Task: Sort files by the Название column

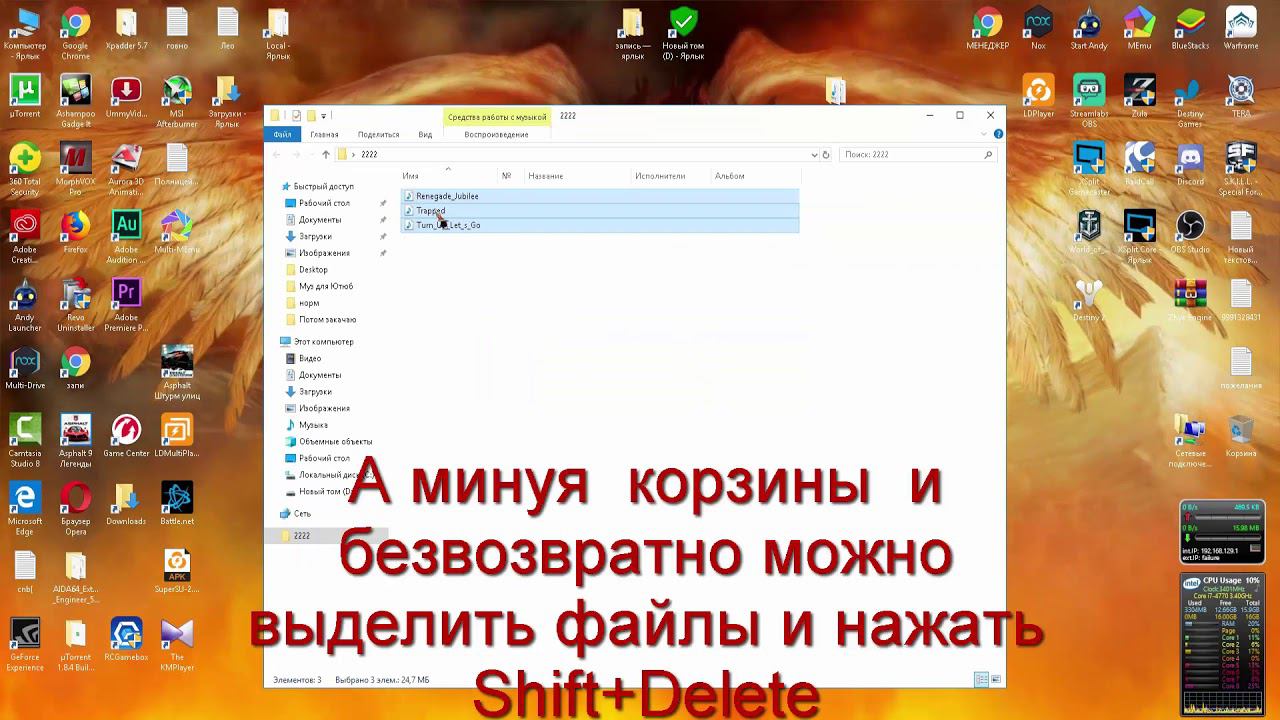Action: tap(578, 176)
